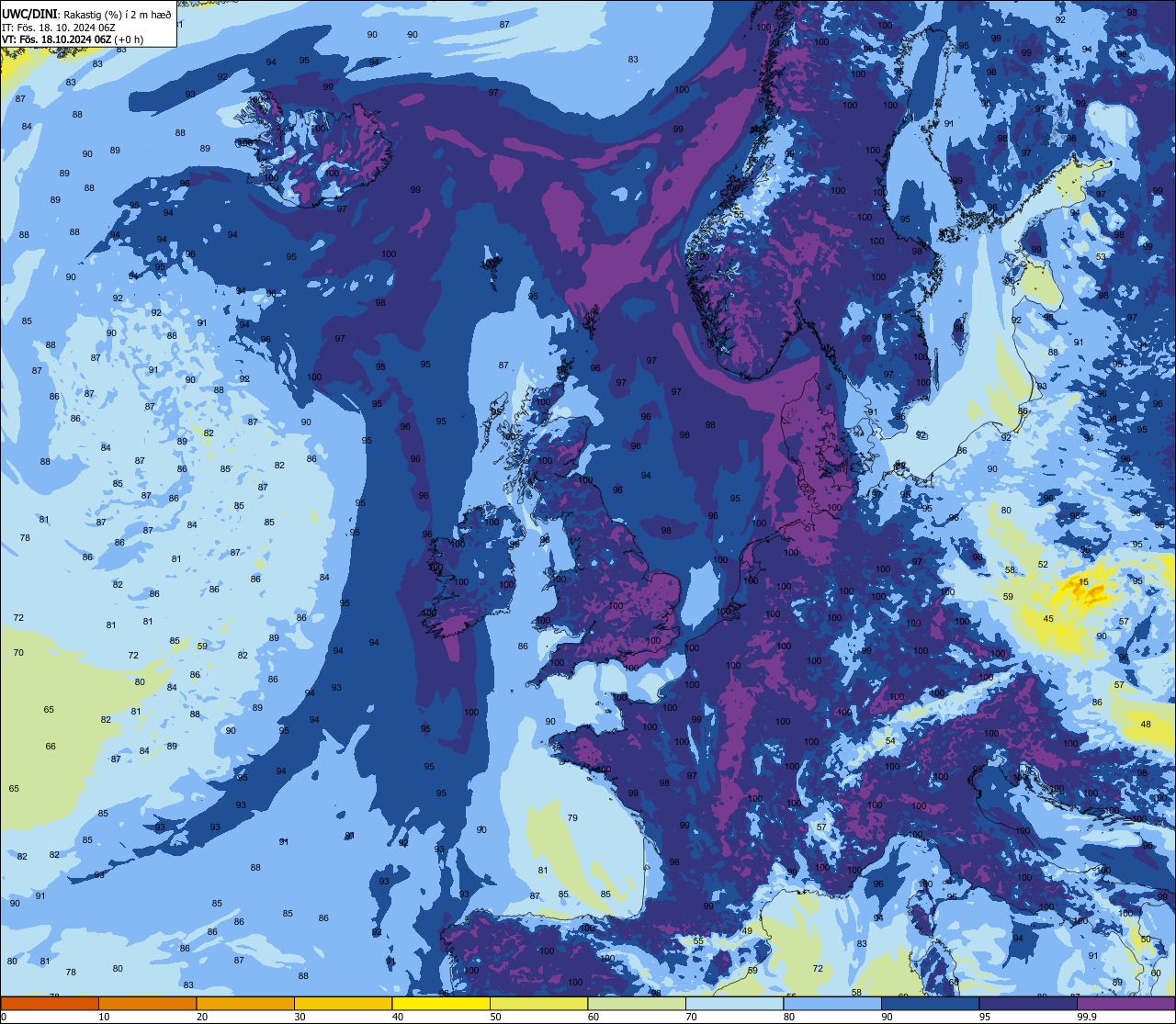1176x1024 pixels.
Task: Click the legend label 10
Action: tap(104, 1017)
